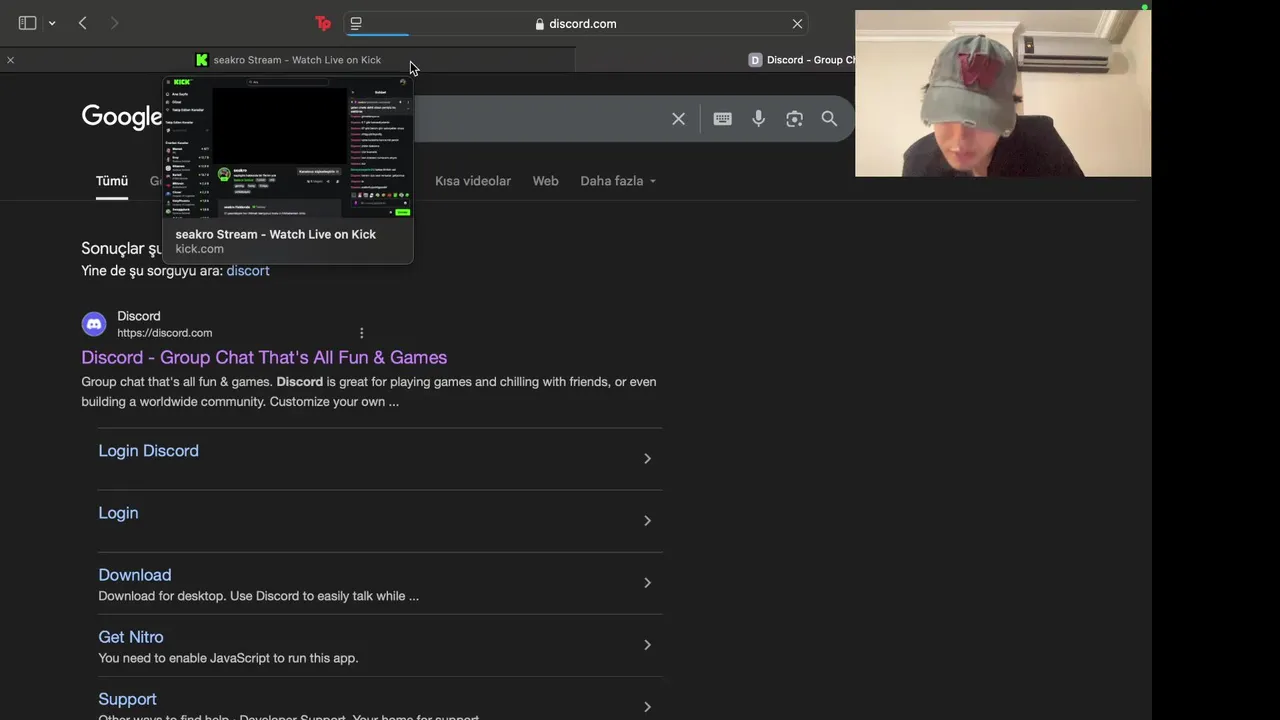Stop loading with the address bar X
1280x720 pixels.
[797, 23]
